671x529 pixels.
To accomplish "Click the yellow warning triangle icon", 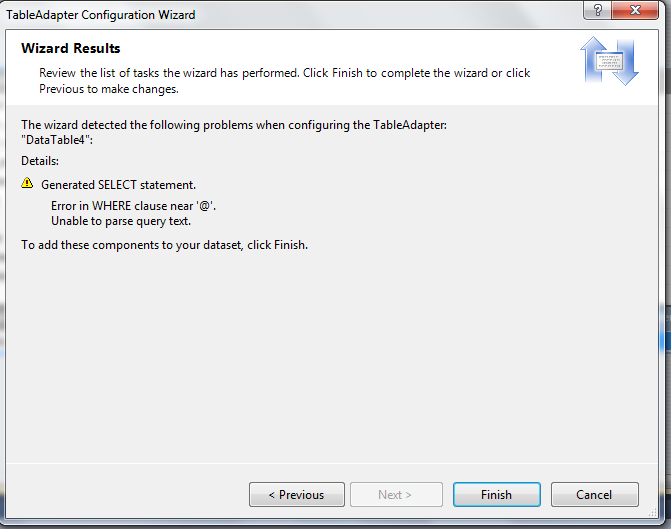I will click(x=27, y=184).
